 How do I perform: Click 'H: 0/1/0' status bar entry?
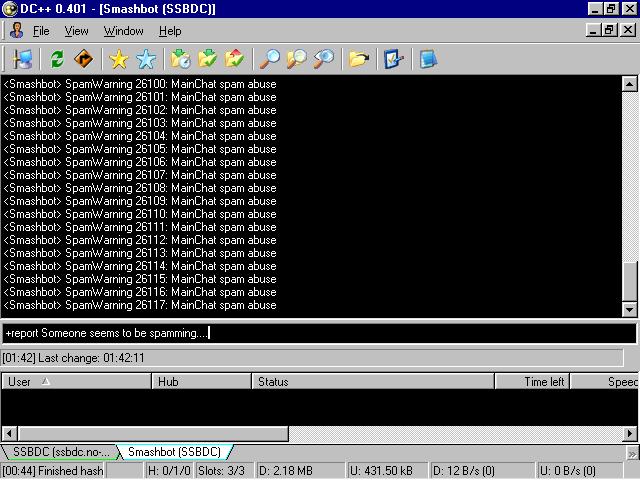click(x=169, y=471)
